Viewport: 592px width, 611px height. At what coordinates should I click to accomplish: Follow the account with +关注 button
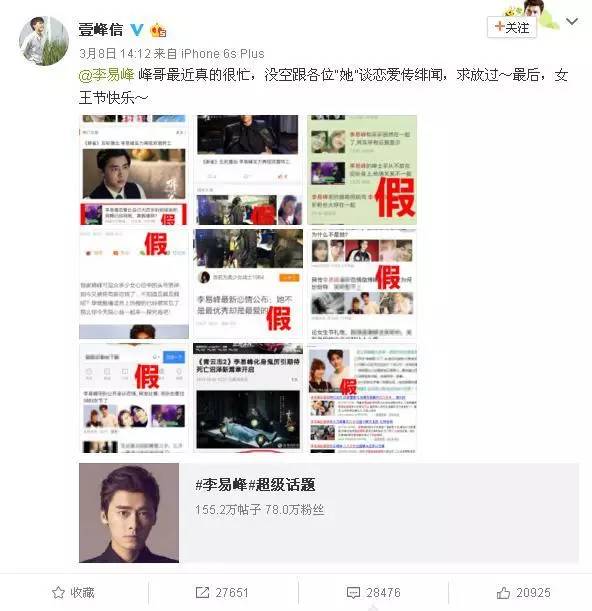(512, 27)
